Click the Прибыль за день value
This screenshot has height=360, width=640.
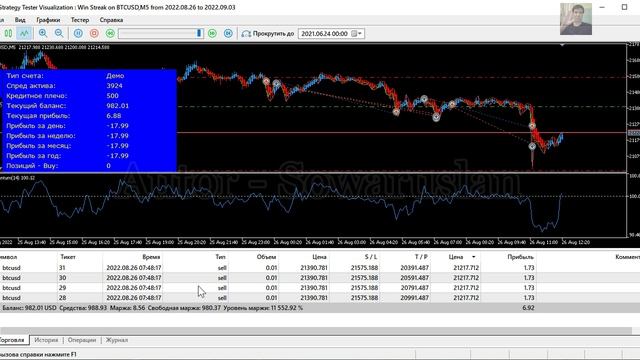pos(117,126)
